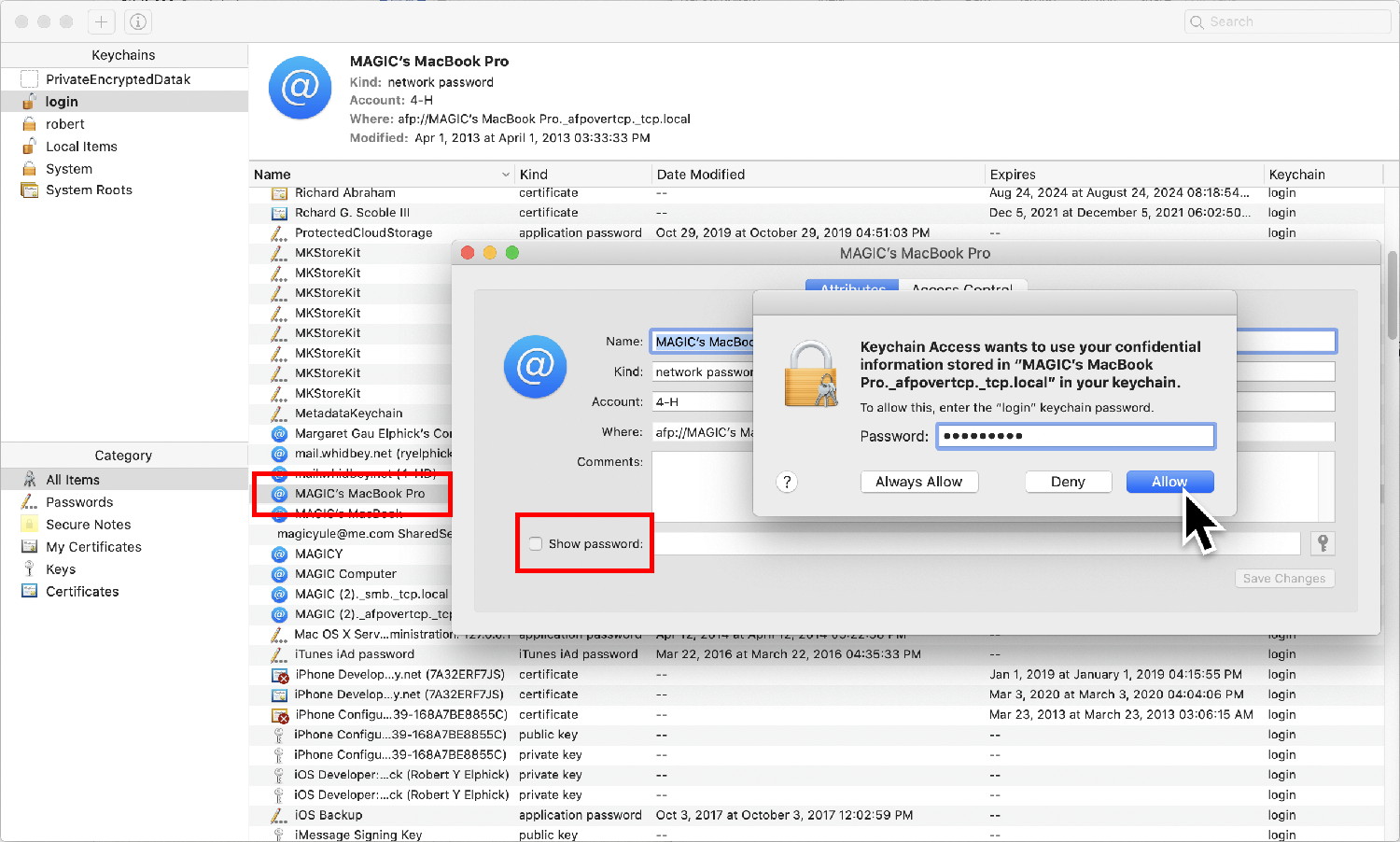1400x842 pixels.
Task: Select the My Certificates category
Action: 124,547
